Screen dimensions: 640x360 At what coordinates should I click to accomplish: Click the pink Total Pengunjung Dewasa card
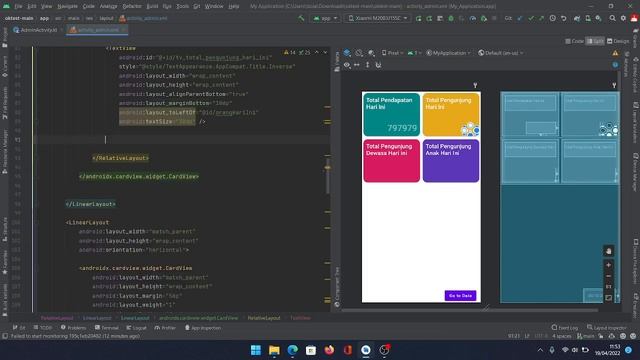click(x=391, y=161)
